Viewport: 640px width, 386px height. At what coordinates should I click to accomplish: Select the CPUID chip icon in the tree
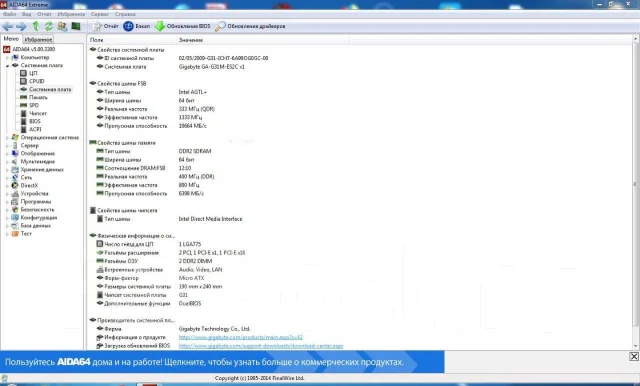coord(23,81)
